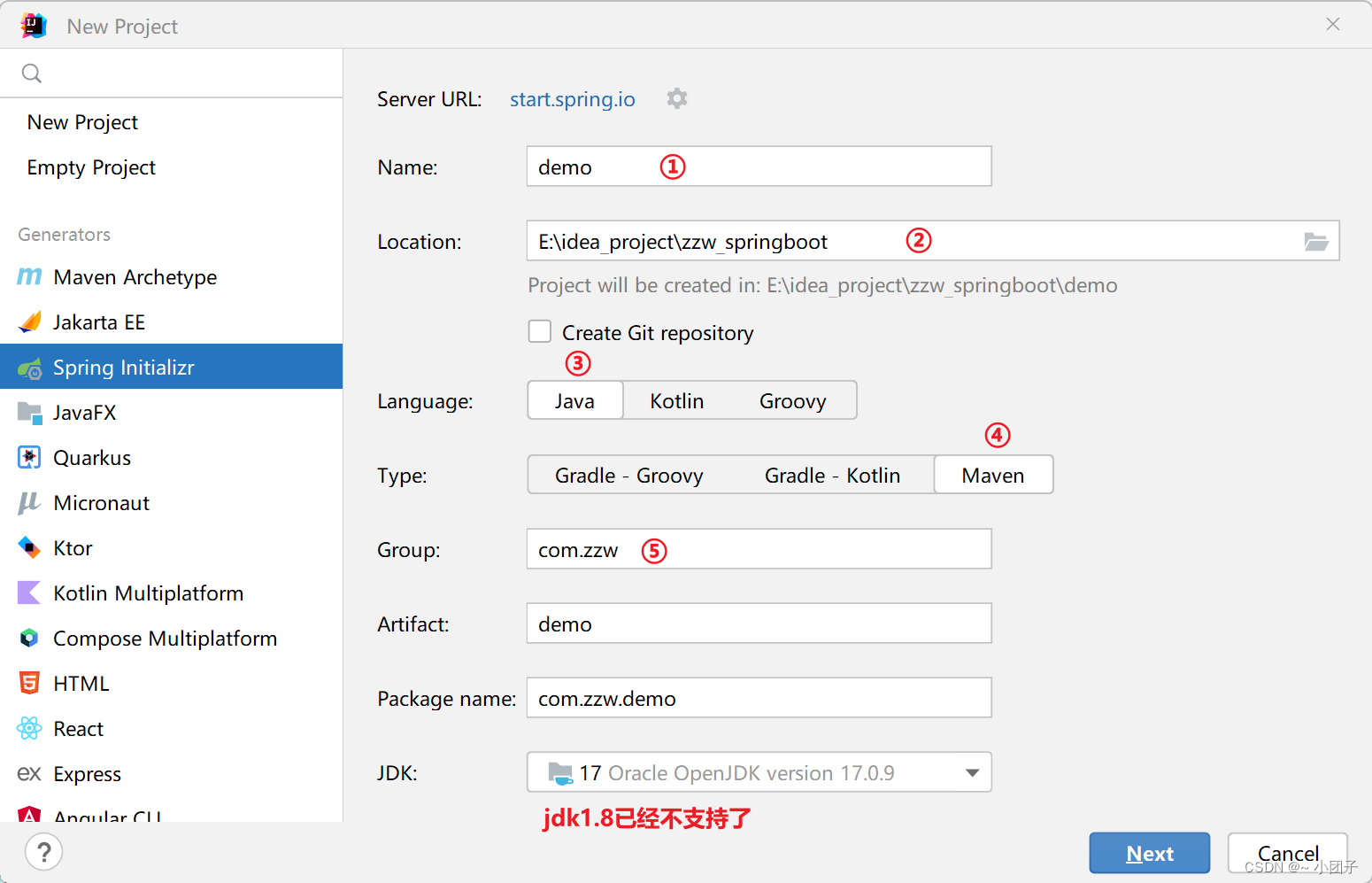Open Micronaut generator
The height and width of the screenshot is (883, 1372).
coord(171,503)
